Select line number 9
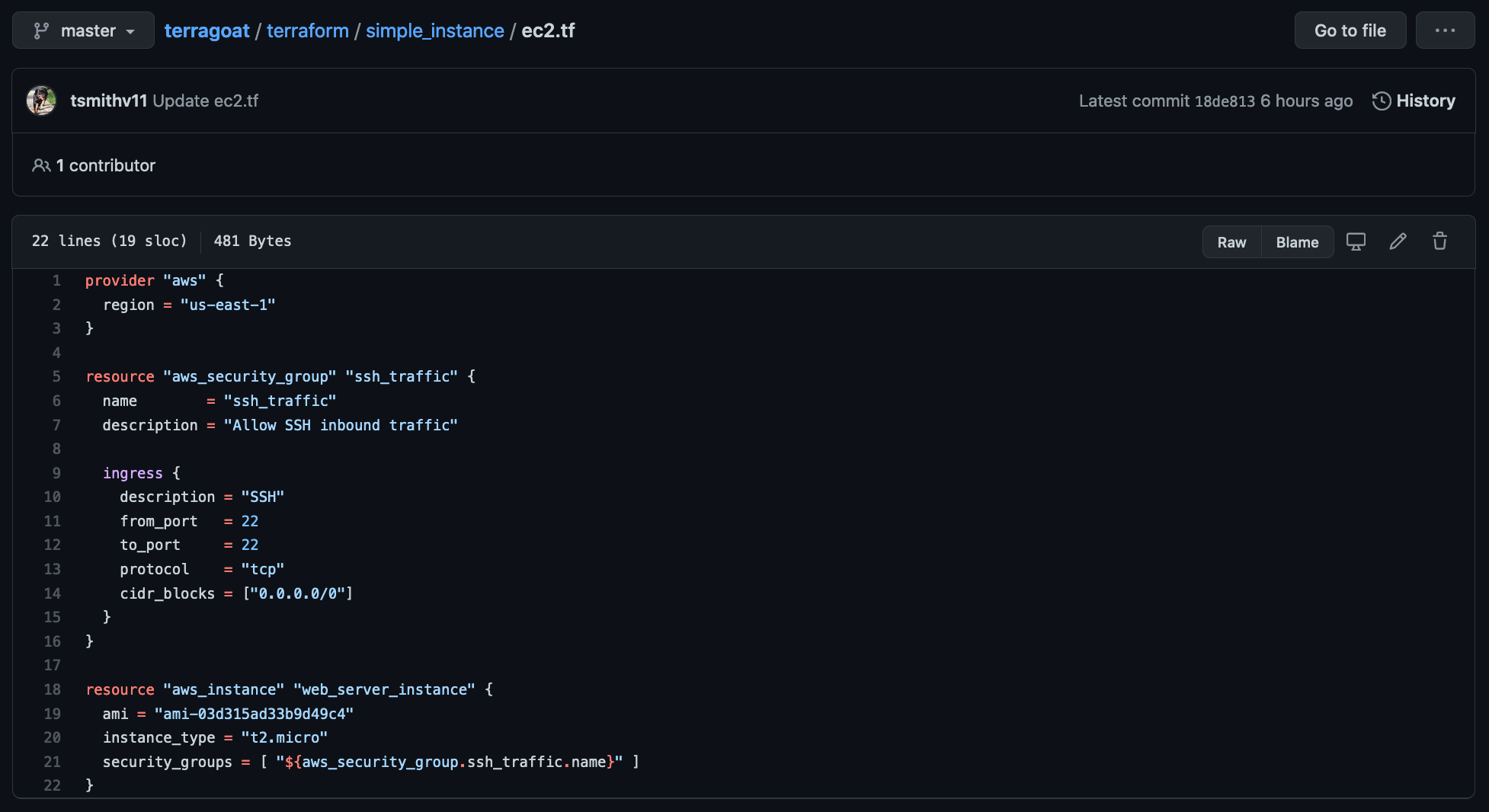1489x812 pixels. pyautogui.click(x=56, y=473)
